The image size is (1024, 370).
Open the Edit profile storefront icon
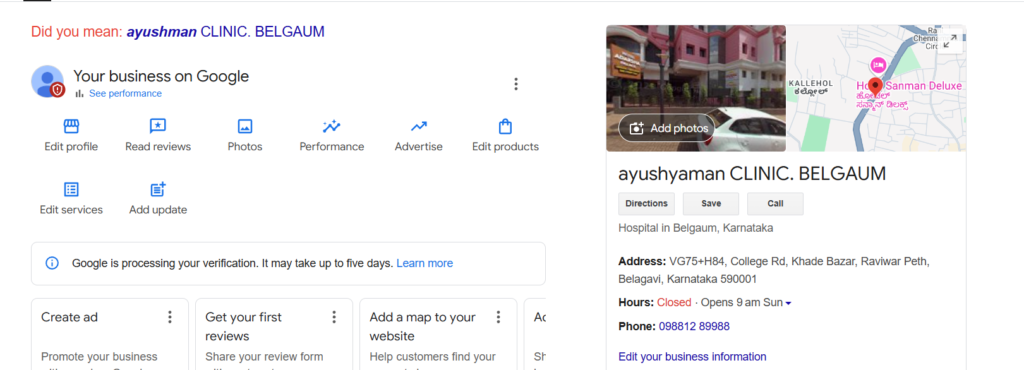point(71,126)
